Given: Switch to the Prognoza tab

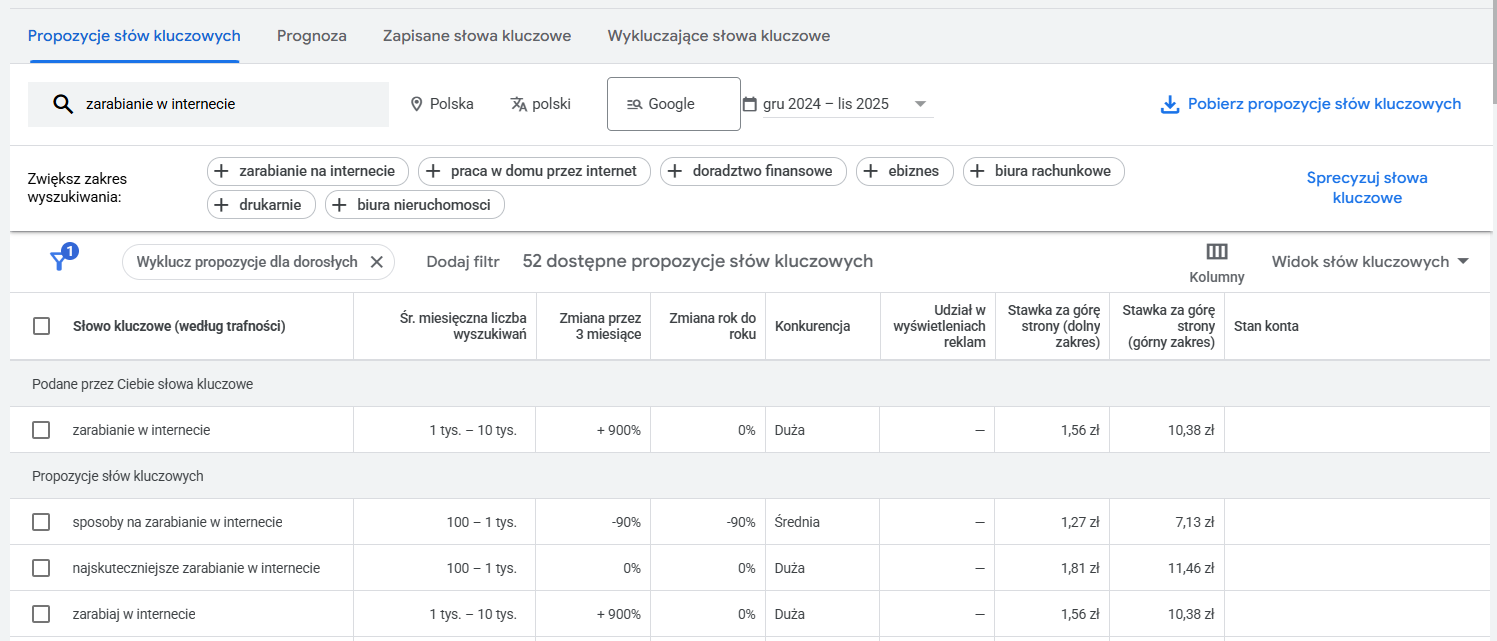Looking at the screenshot, I should [310, 35].
